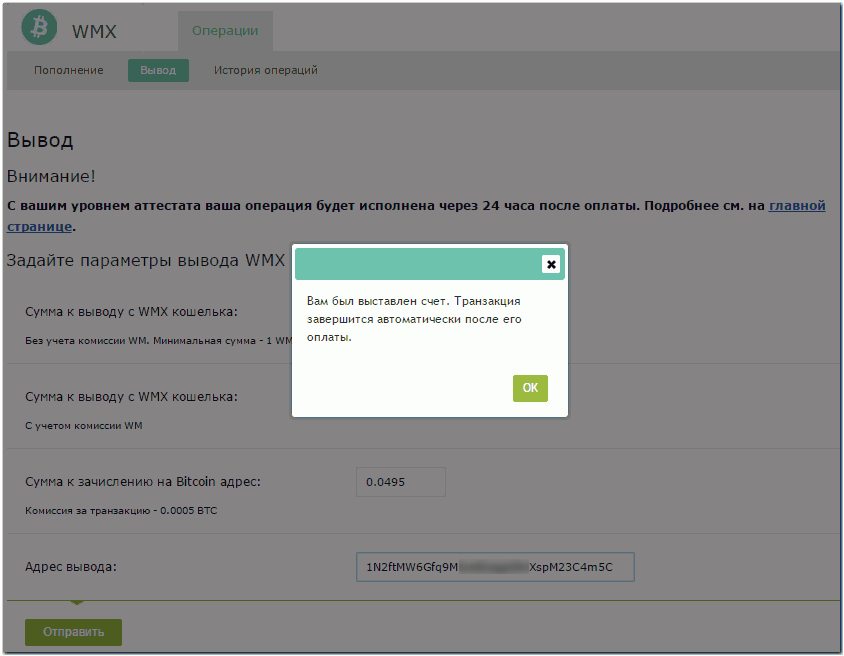Click the Адрес вывода input field
Image resolution: width=844 pixels, height=656 pixels.
(x=495, y=567)
